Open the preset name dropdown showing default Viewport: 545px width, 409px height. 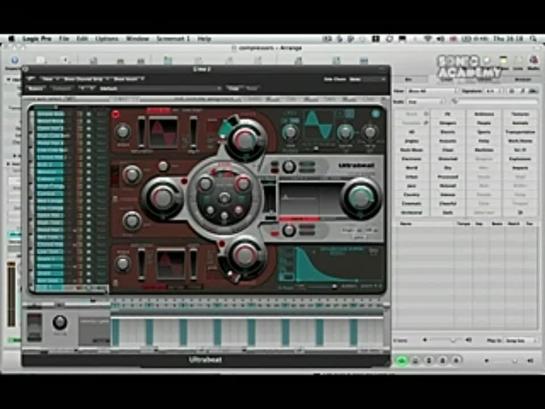coord(160,88)
